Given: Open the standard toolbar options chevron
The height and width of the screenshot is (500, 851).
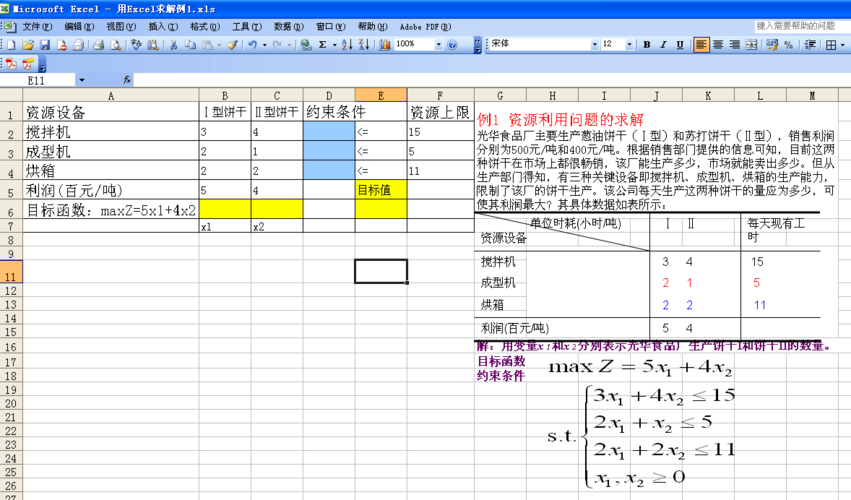Looking at the screenshot, I should (x=477, y=45).
